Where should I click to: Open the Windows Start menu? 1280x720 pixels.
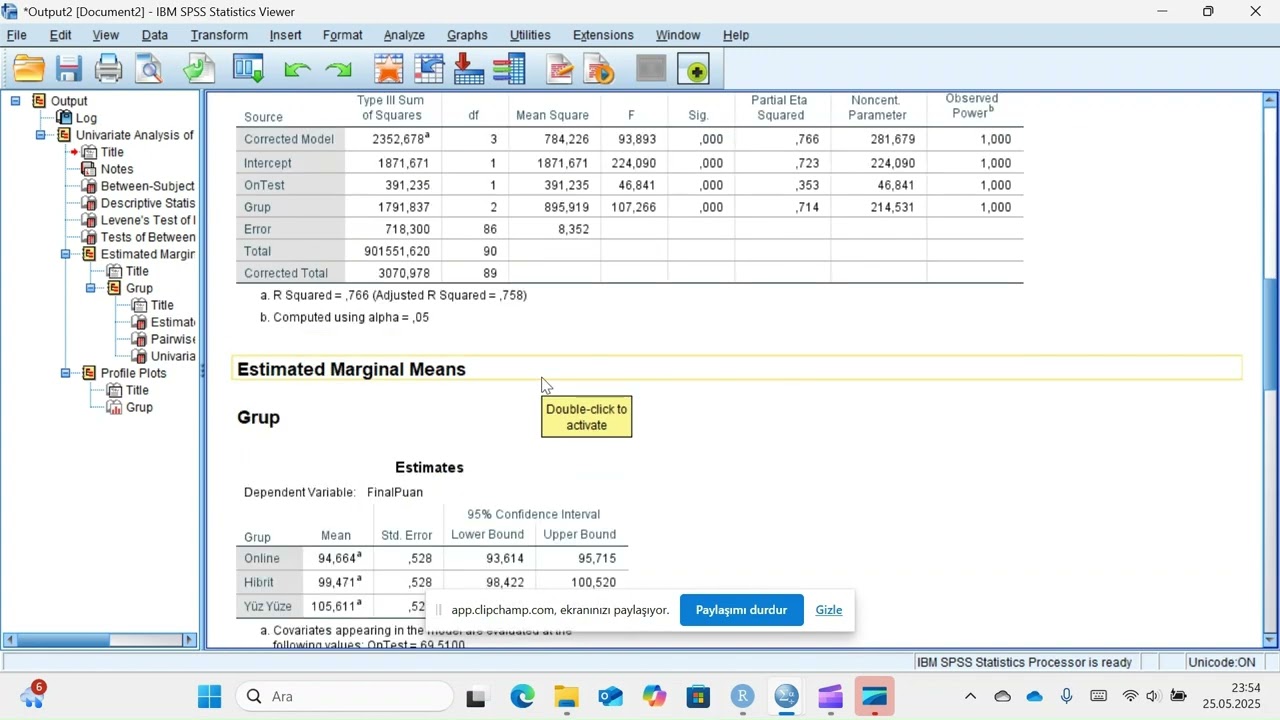210,697
